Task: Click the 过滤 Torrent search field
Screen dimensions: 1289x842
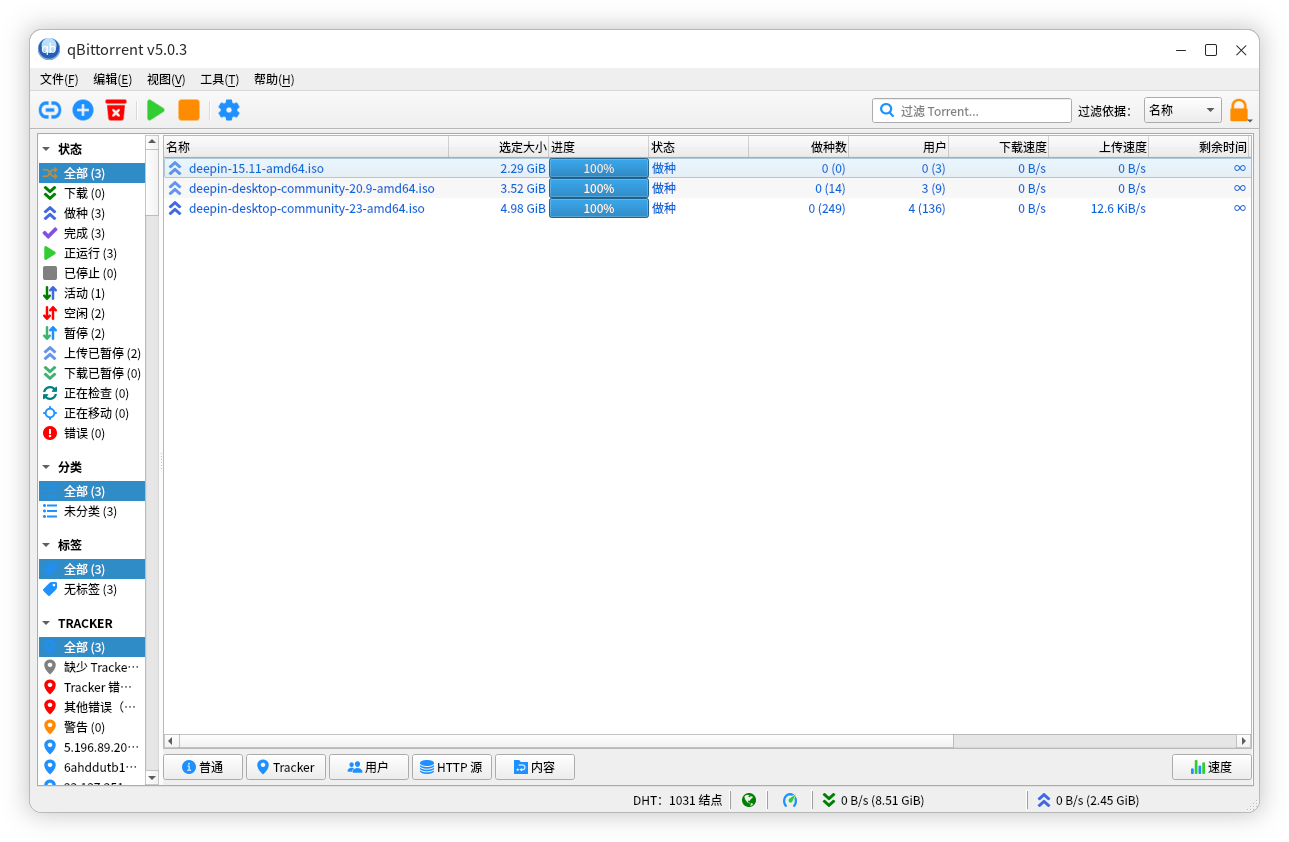Action: 972,111
